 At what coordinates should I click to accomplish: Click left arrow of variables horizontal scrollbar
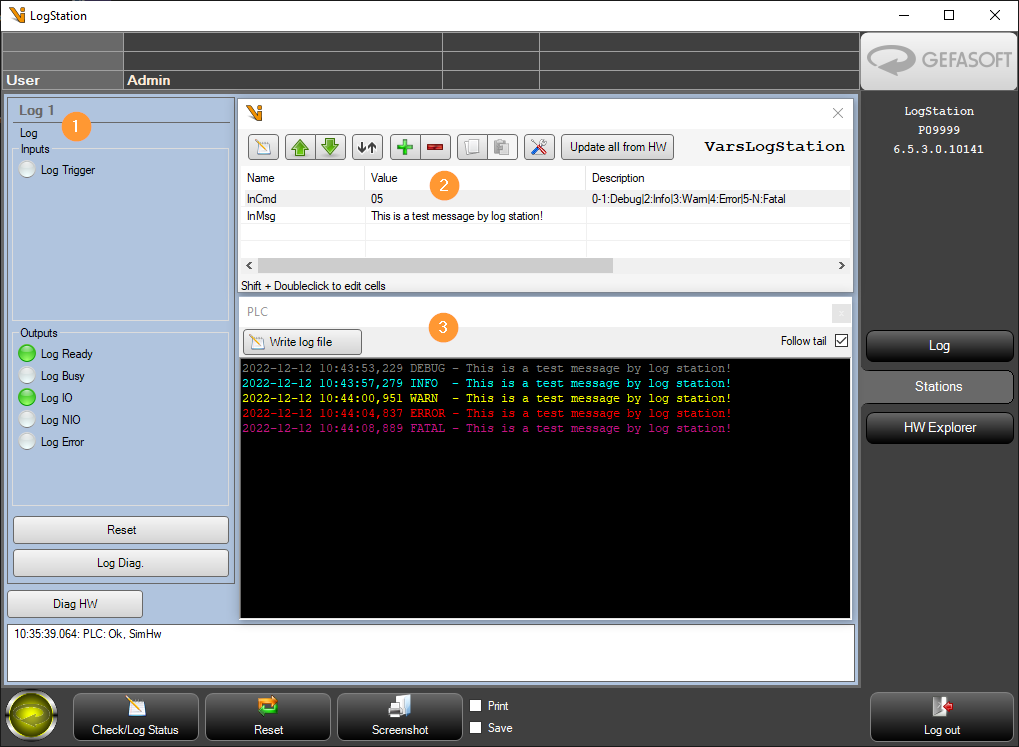[249, 265]
